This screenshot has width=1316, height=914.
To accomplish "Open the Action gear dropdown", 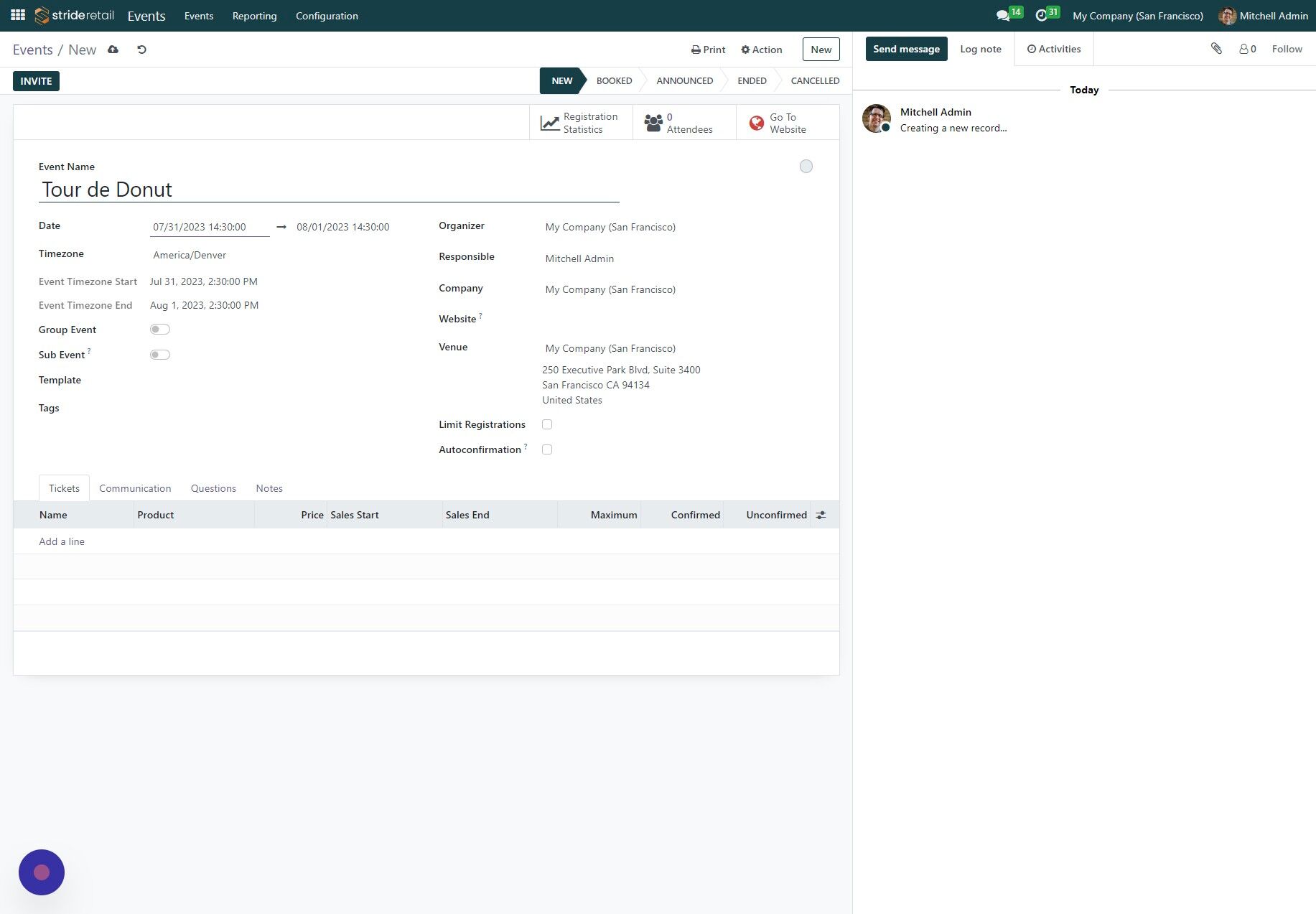I will click(x=761, y=50).
